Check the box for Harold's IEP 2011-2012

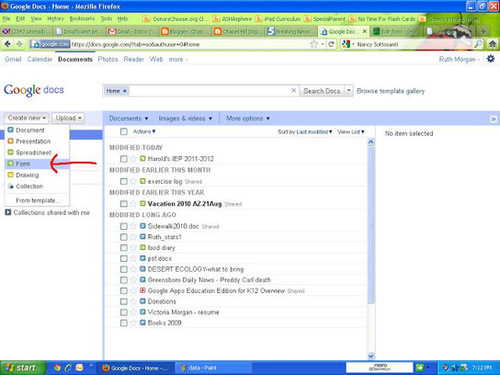click(x=124, y=159)
